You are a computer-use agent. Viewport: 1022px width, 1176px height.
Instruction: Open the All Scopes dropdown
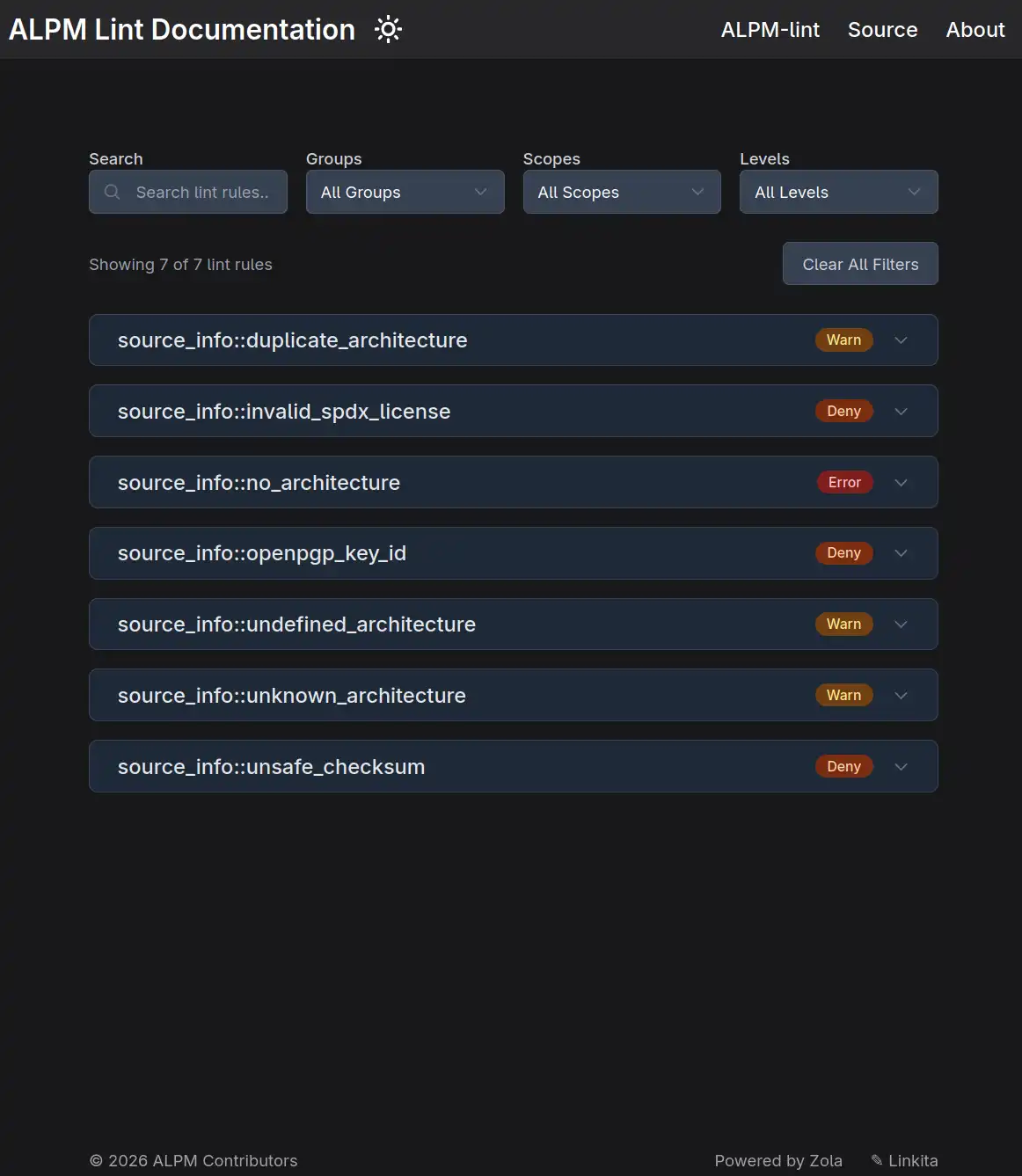pyautogui.click(x=622, y=192)
